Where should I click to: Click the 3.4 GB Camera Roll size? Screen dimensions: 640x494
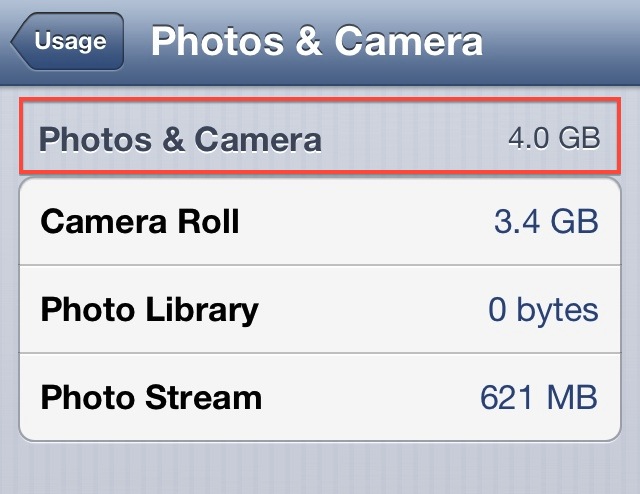[546, 222]
